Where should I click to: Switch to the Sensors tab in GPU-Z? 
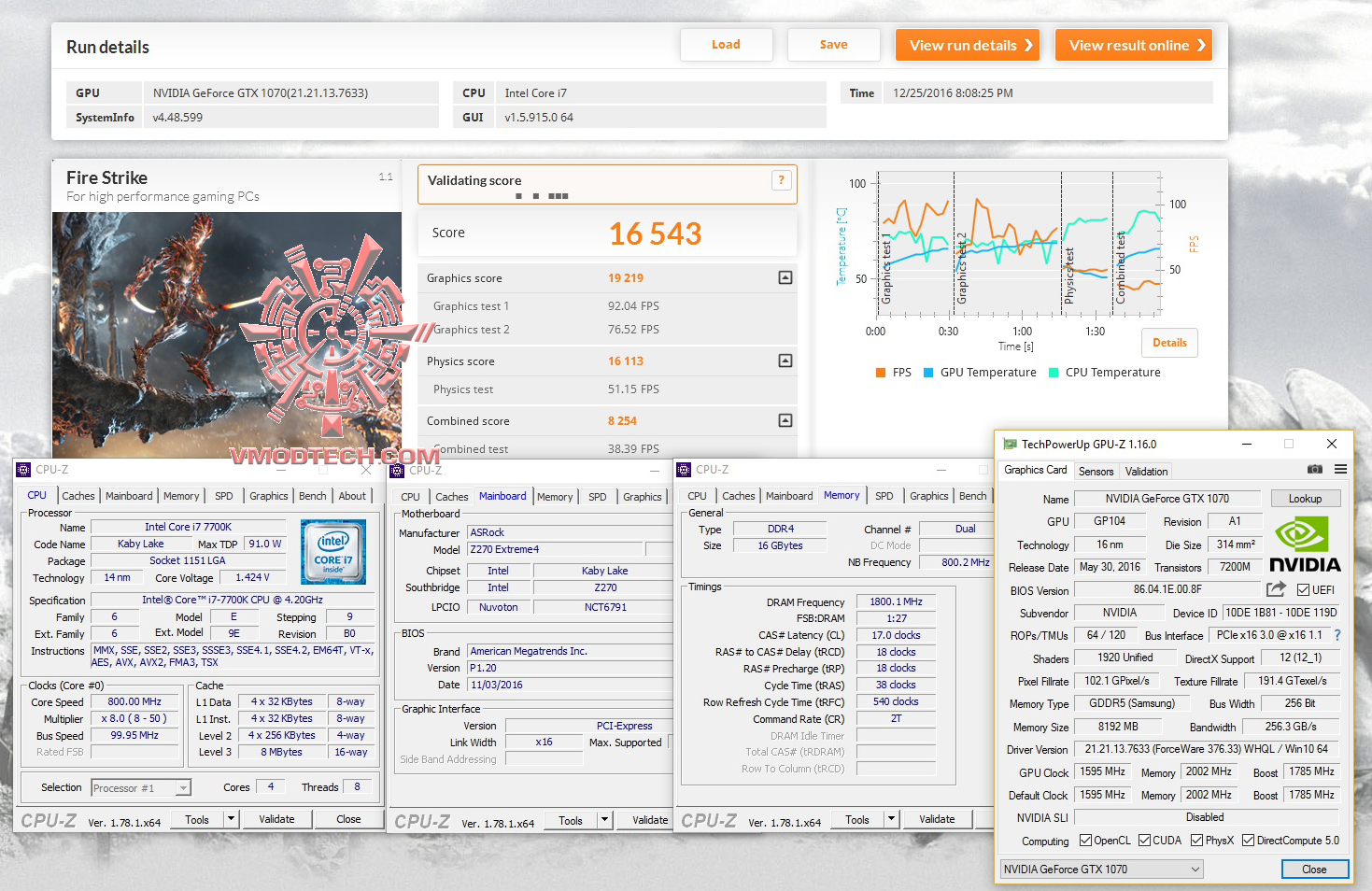coord(1096,472)
